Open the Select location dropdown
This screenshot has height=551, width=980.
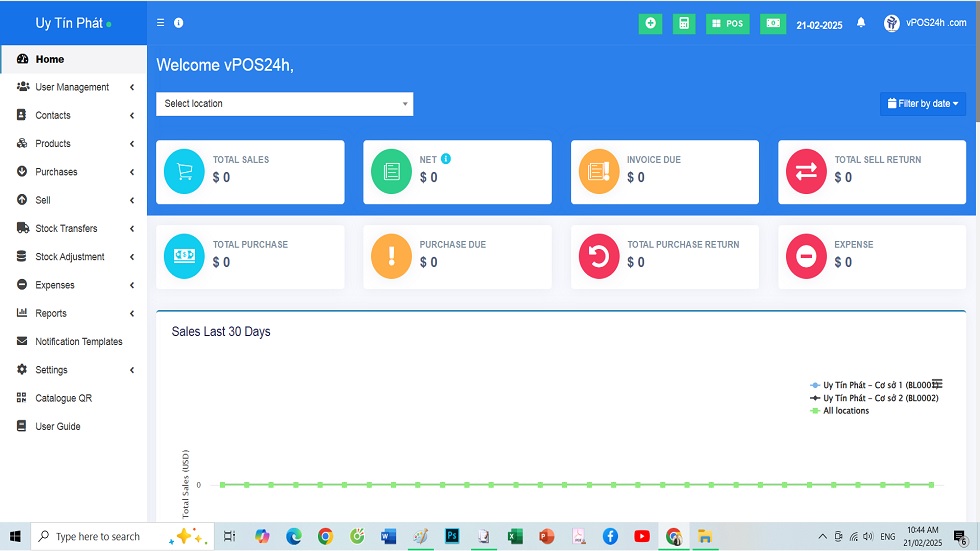click(x=284, y=104)
